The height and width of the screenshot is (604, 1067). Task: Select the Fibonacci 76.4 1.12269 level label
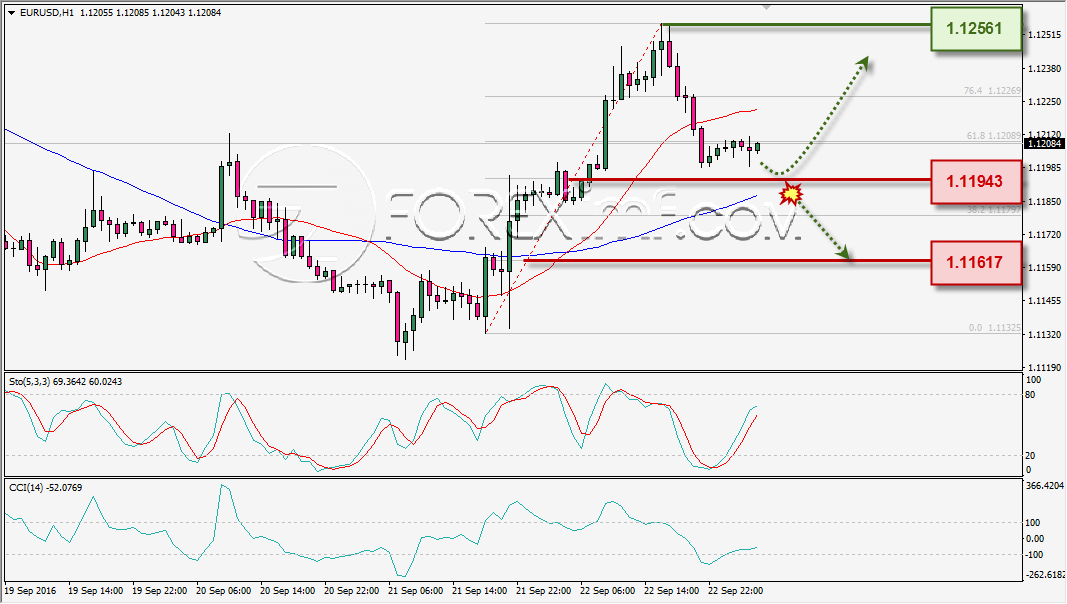click(x=992, y=90)
